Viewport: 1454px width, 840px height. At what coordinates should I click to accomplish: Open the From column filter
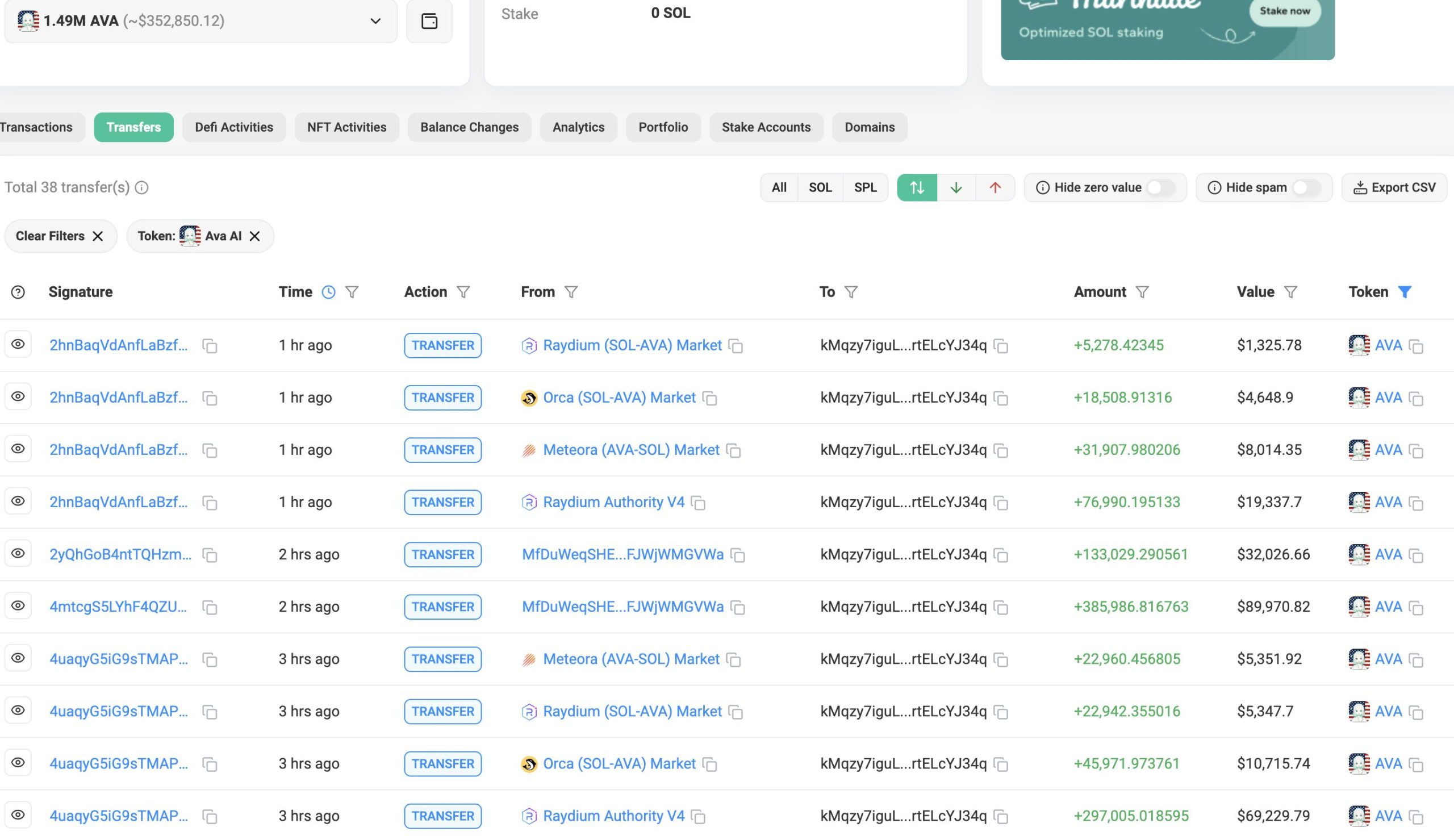(571, 292)
